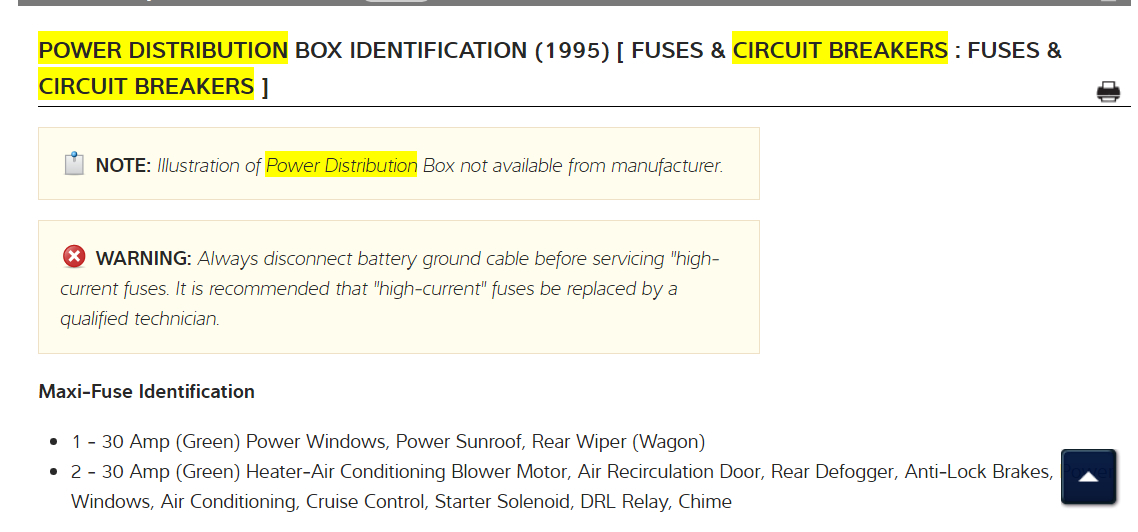Click the bold "NOTE:" label
This screenshot has width=1138, height=532.
pos(123,166)
